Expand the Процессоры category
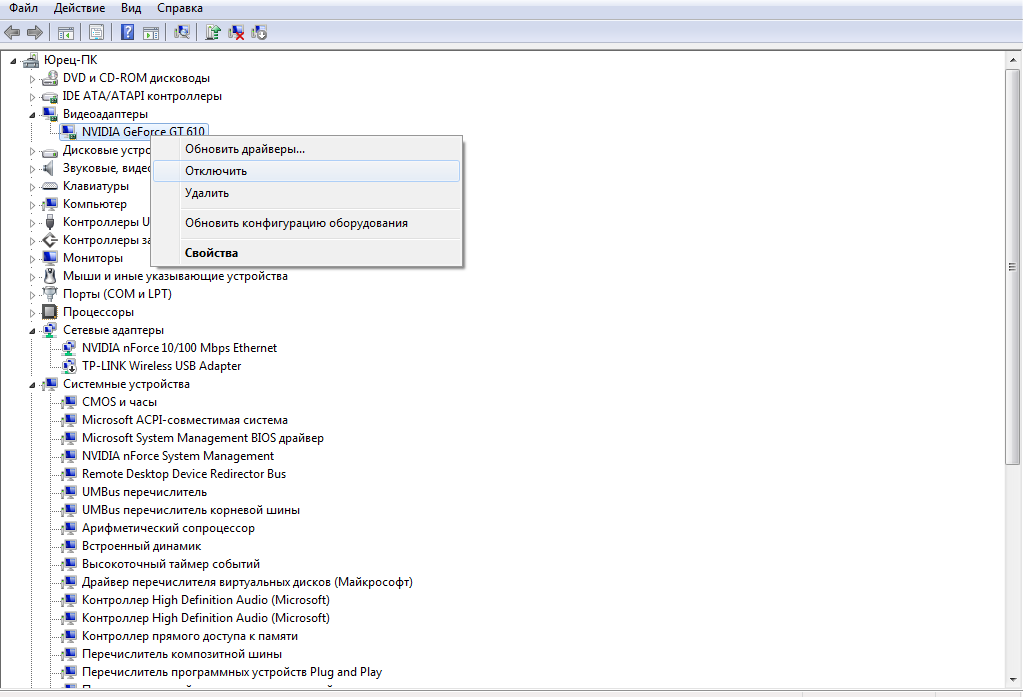The image size is (1027, 697). coord(33,312)
